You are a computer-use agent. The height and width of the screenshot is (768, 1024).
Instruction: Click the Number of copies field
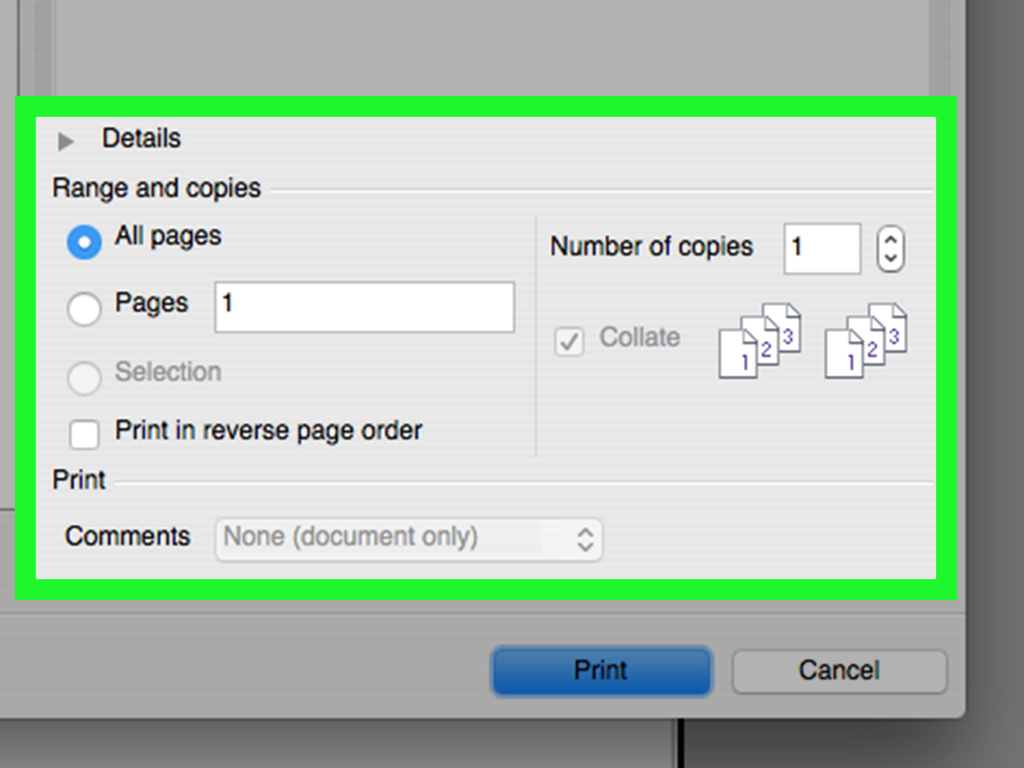(821, 247)
